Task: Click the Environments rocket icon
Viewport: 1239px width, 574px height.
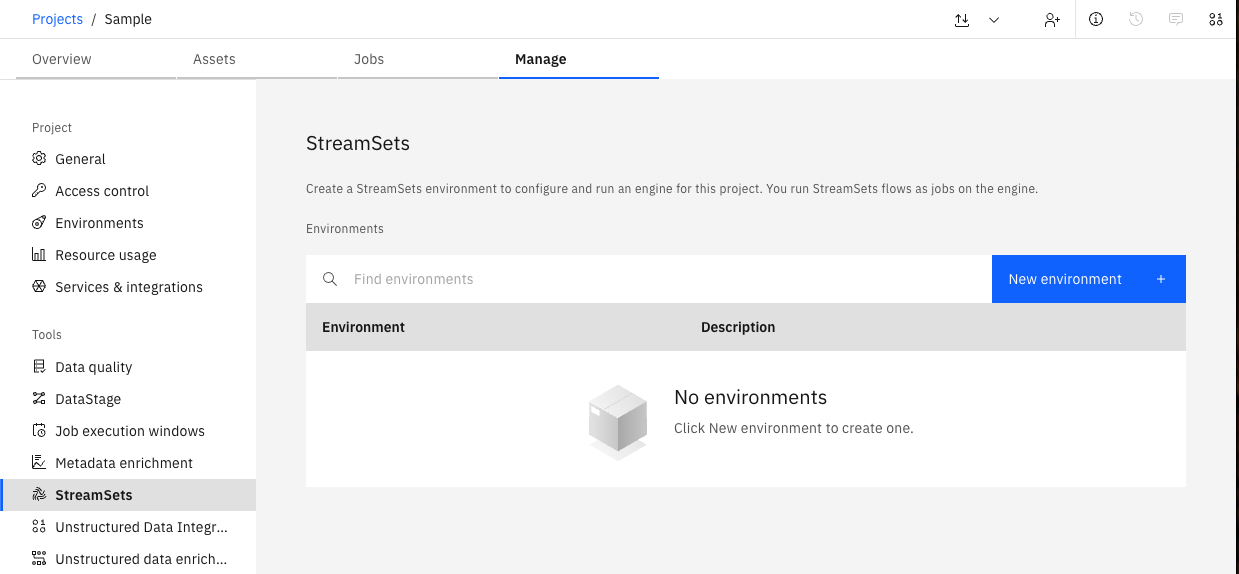Action: pos(39,223)
